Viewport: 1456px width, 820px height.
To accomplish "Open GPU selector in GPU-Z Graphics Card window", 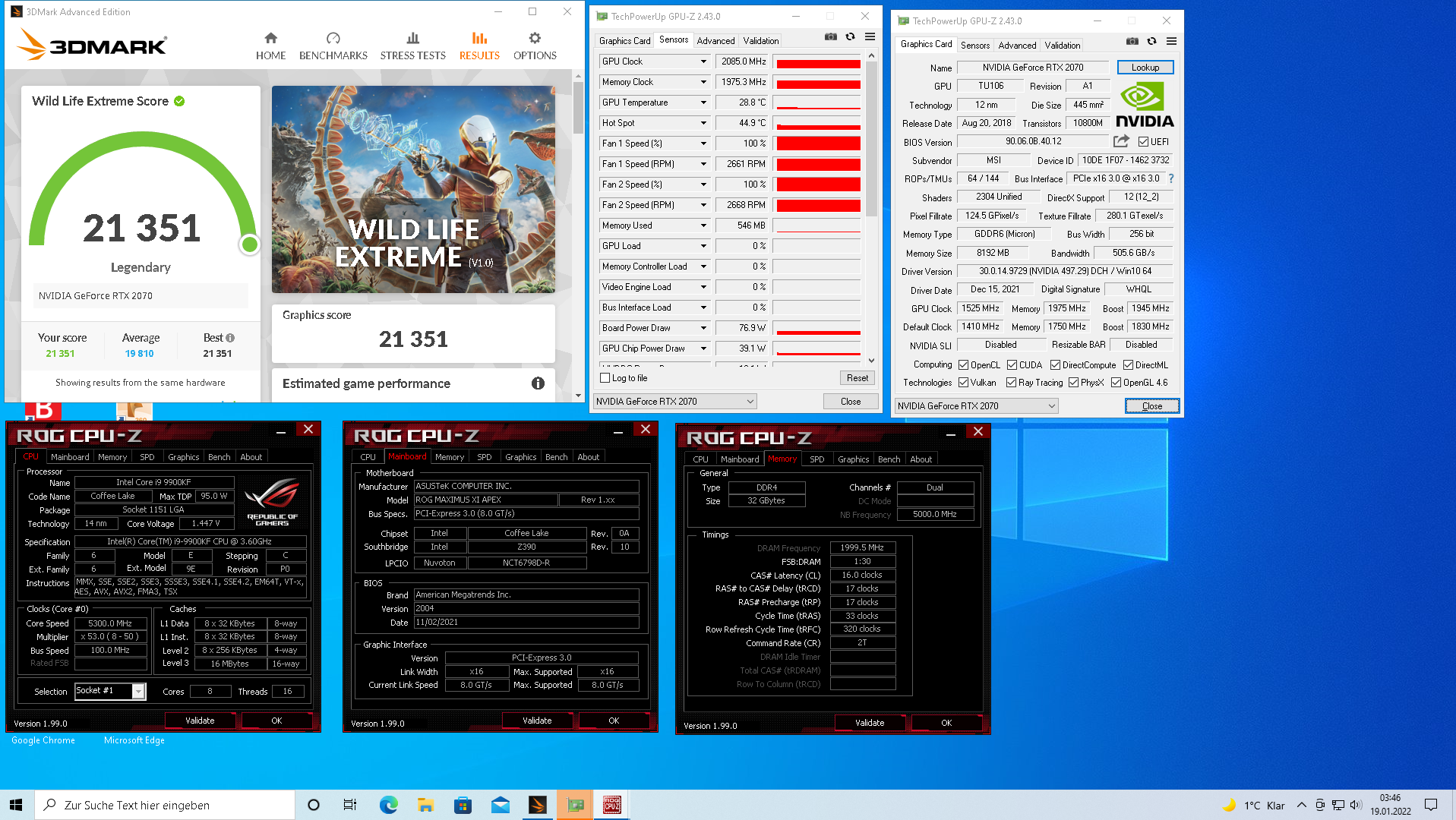I will 976,406.
